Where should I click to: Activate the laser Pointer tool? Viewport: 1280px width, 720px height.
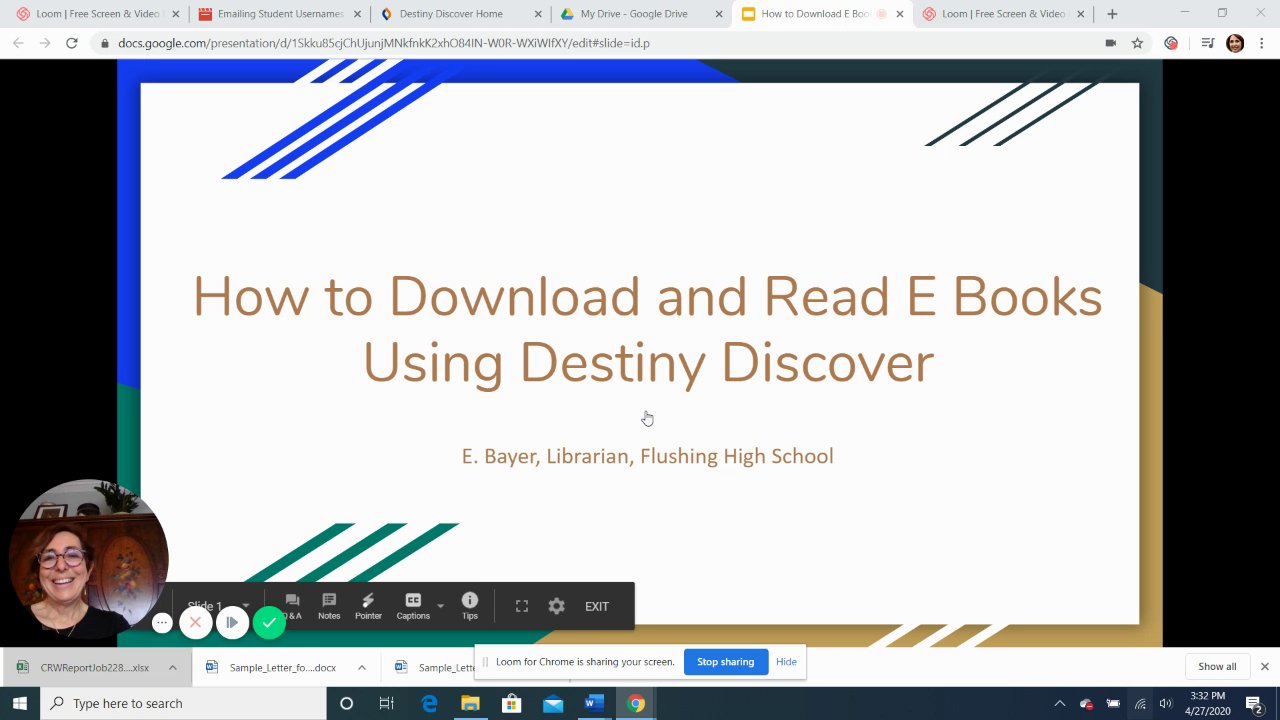(368, 606)
